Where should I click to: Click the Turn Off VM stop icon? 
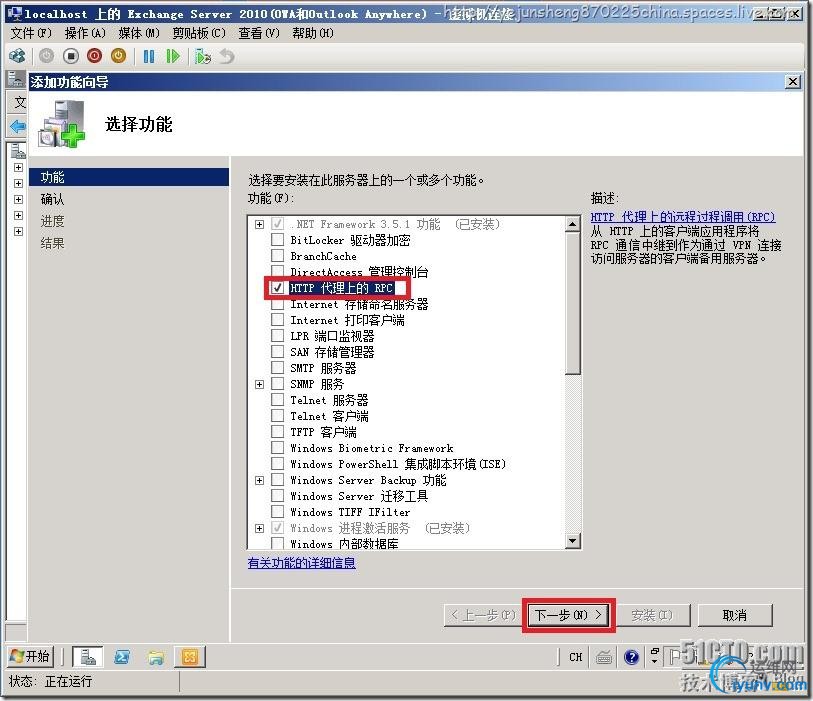[71, 56]
